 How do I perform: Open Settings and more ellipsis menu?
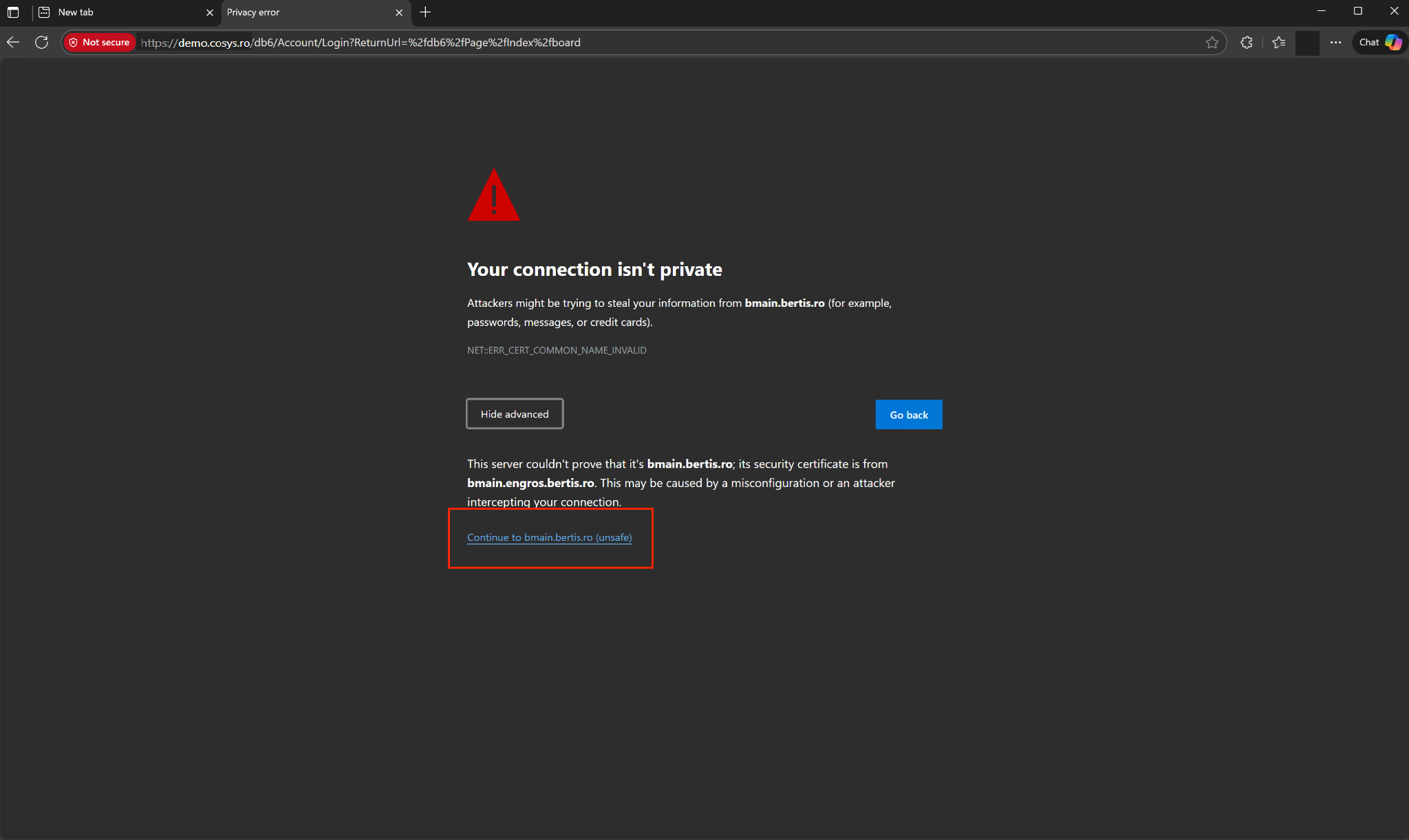1335,43
